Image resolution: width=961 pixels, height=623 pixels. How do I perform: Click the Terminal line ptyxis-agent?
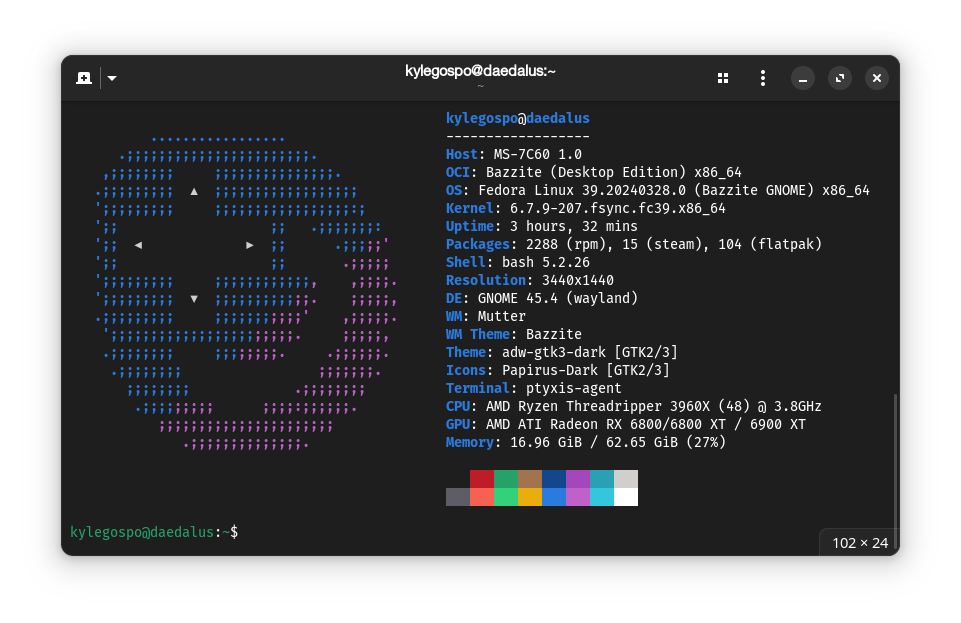(534, 388)
